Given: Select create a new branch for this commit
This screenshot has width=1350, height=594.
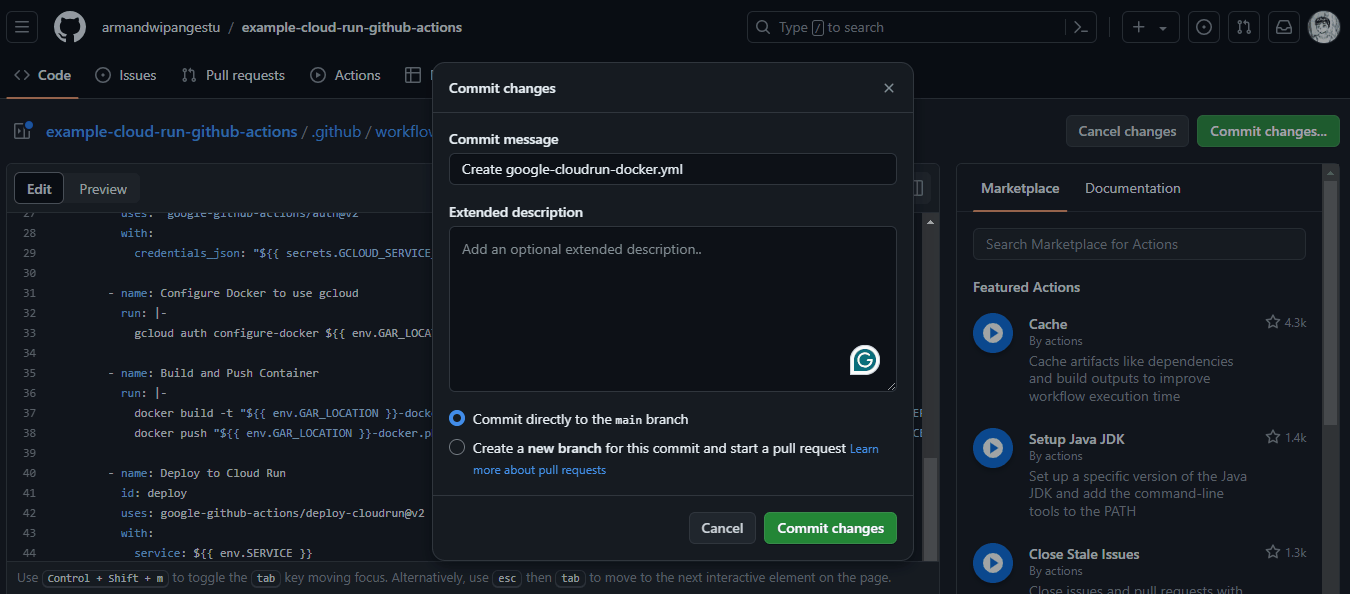Looking at the screenshot, I should point(457,447).
